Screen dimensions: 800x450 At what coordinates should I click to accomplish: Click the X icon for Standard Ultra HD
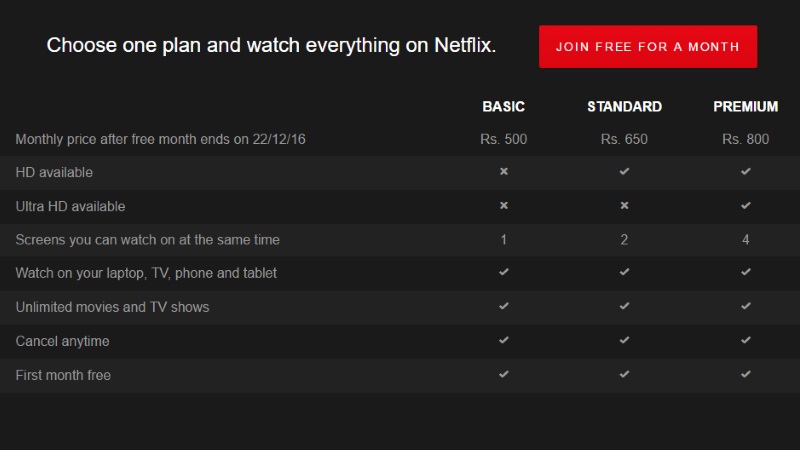pyautogui.click(x=624, y=206)
